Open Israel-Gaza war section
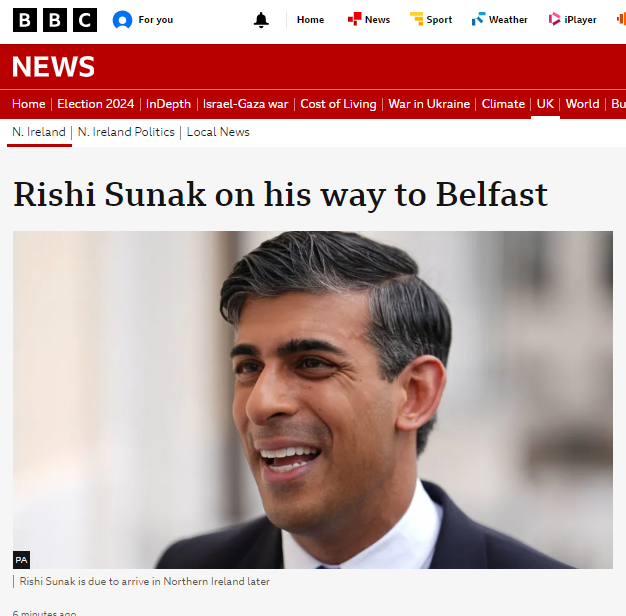 [x=245, y=104]
